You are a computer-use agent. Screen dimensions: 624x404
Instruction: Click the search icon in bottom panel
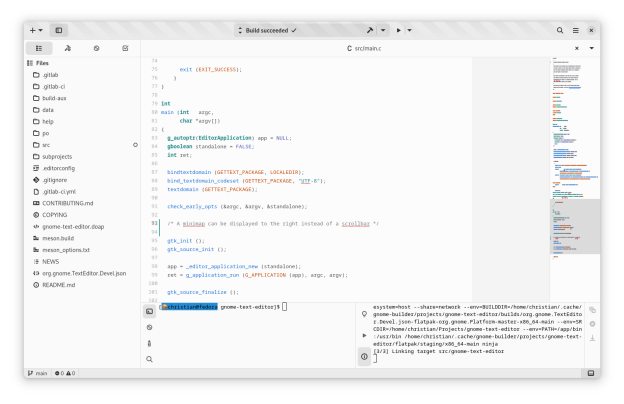149,358
